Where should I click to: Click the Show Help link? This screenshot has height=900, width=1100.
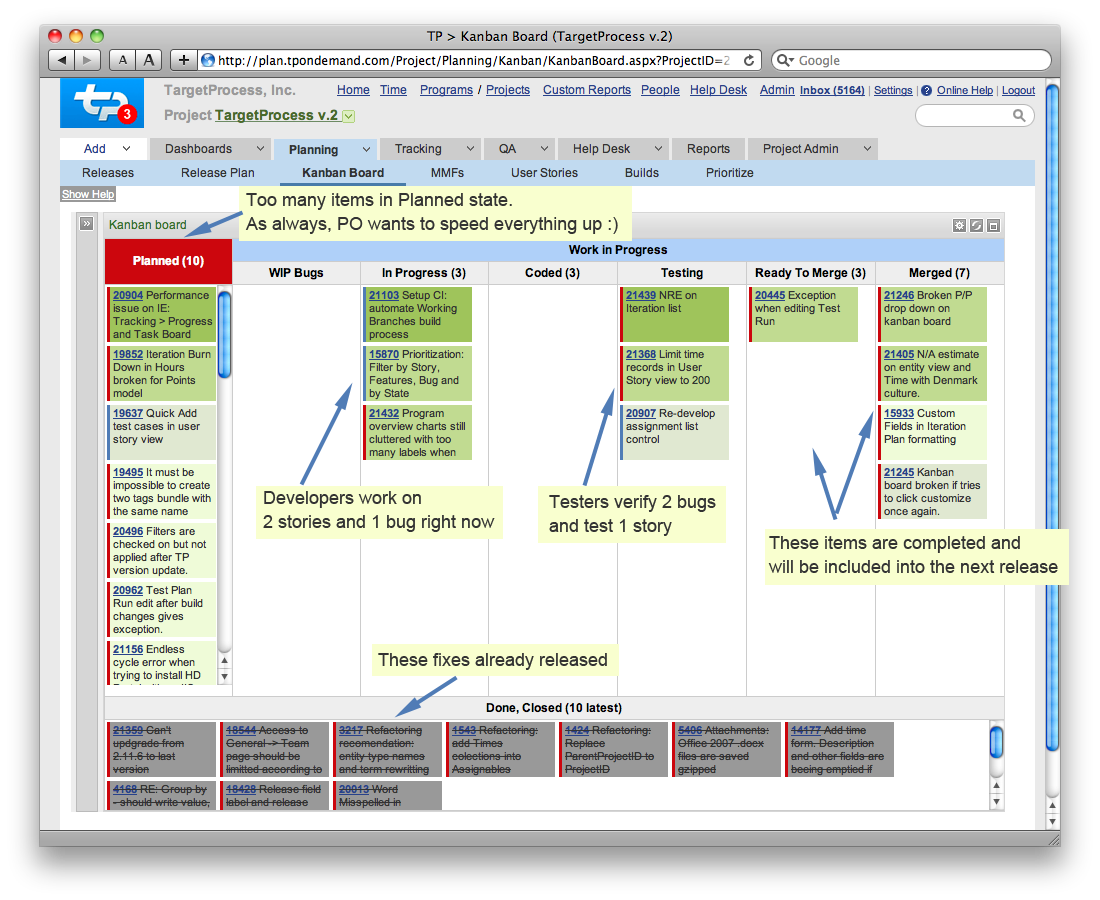[88, 194]
